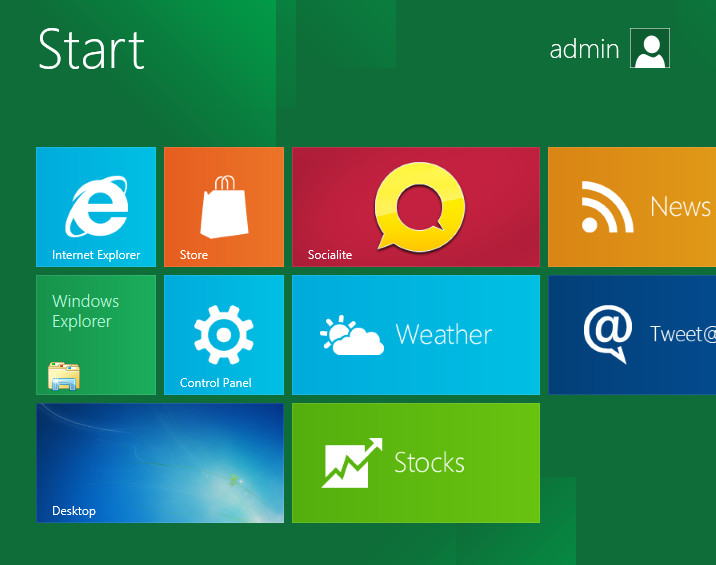Open Windows Explorer tile

click(96, 335)
